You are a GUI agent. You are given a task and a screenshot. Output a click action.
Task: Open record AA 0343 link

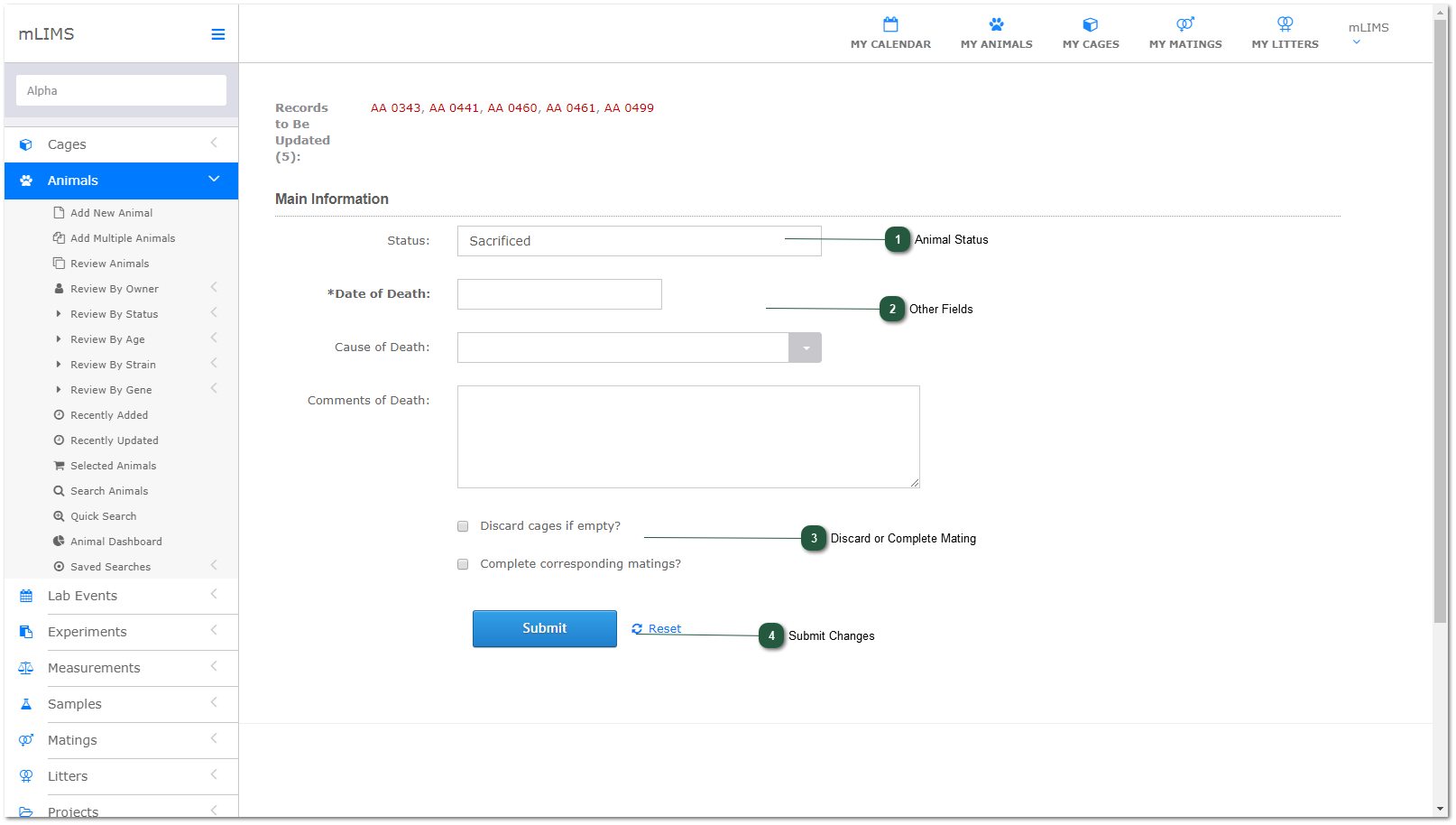click(396, 108)
